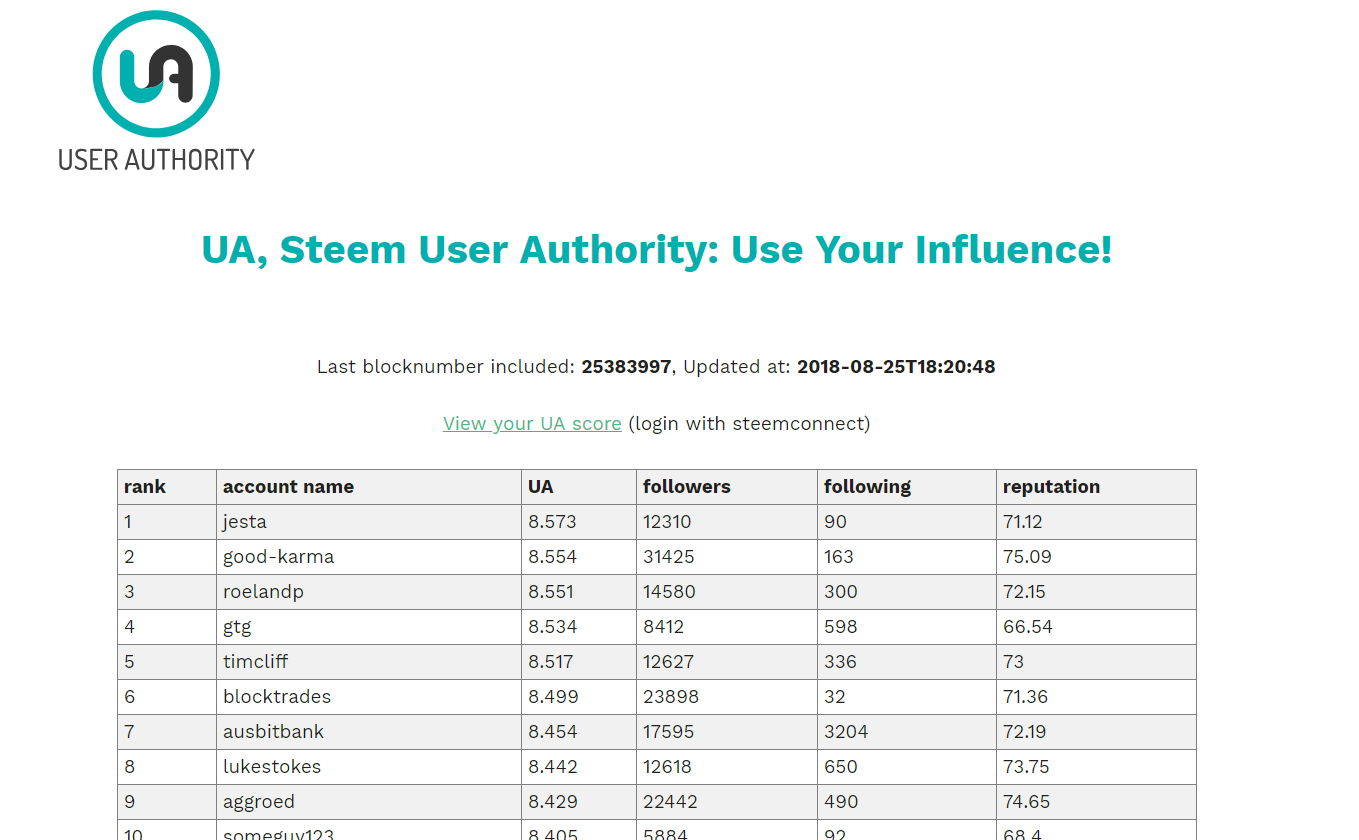Click following count 598 for gtg
Image resolution: width=1359 pixels, height=840 pixels.
tap(841, 627)
